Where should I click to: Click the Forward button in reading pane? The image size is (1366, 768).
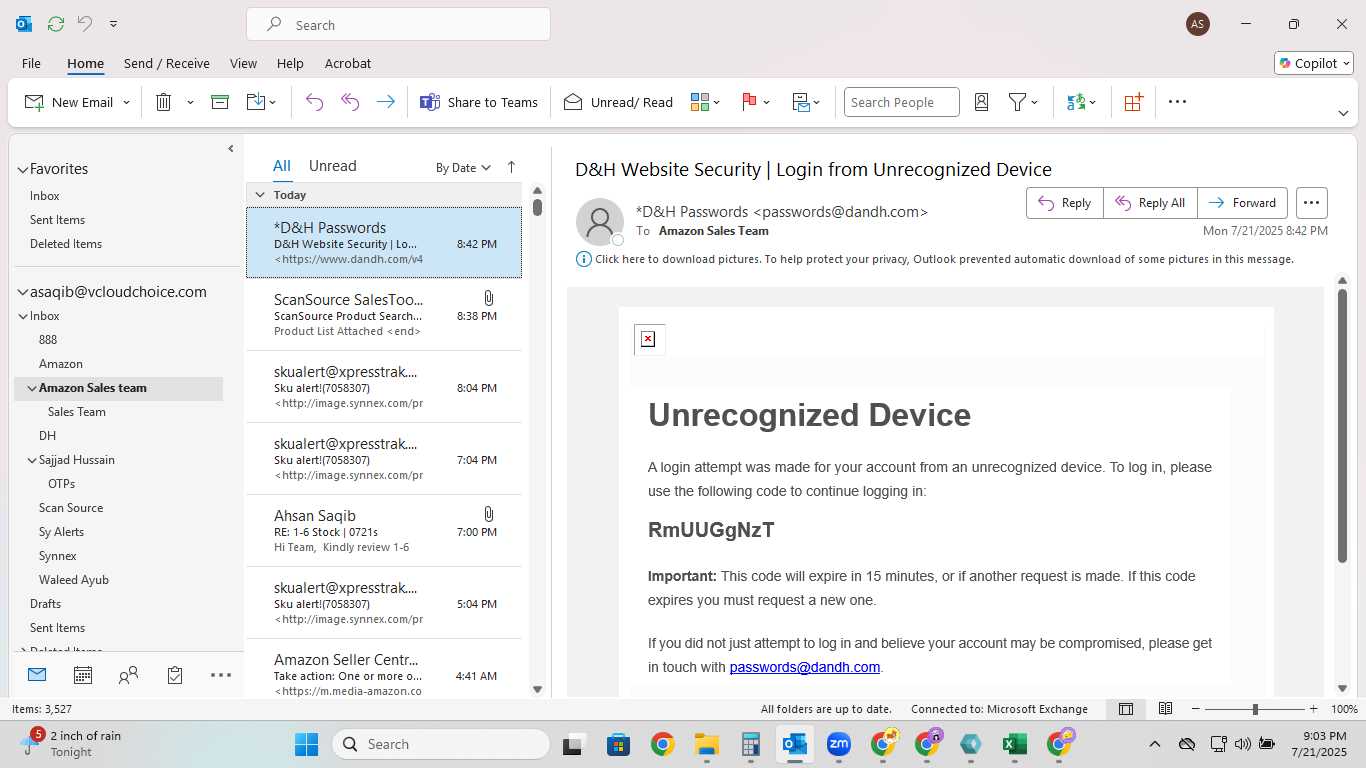[x=1242, y=203]
